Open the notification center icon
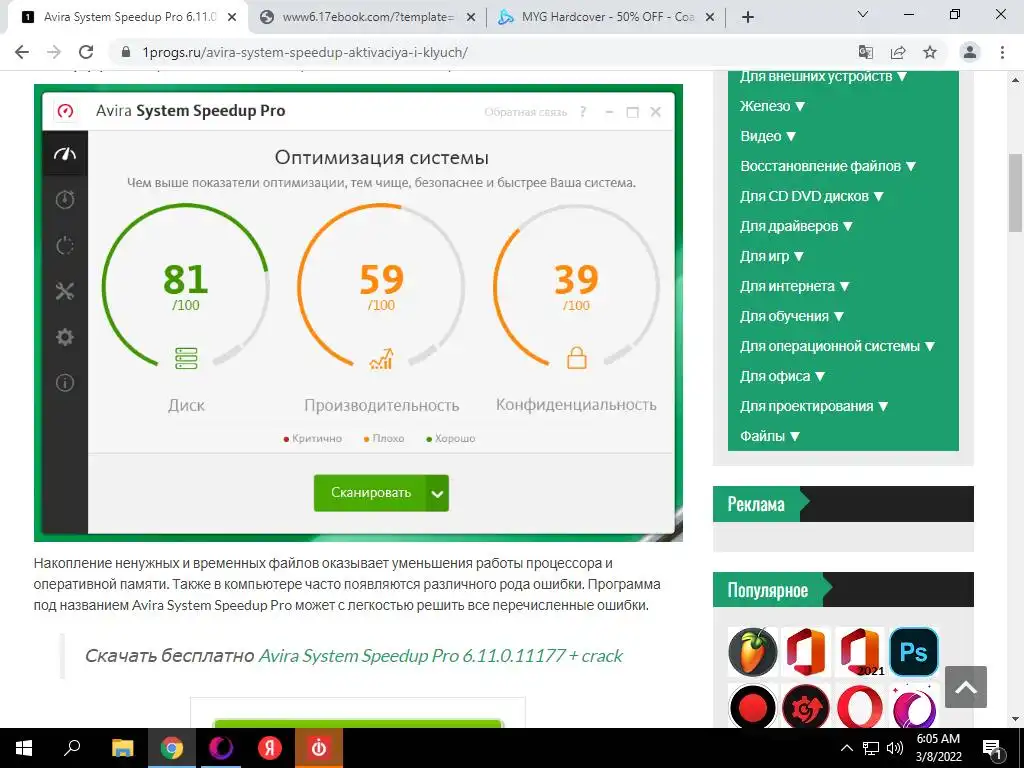 tap(993, 748)
